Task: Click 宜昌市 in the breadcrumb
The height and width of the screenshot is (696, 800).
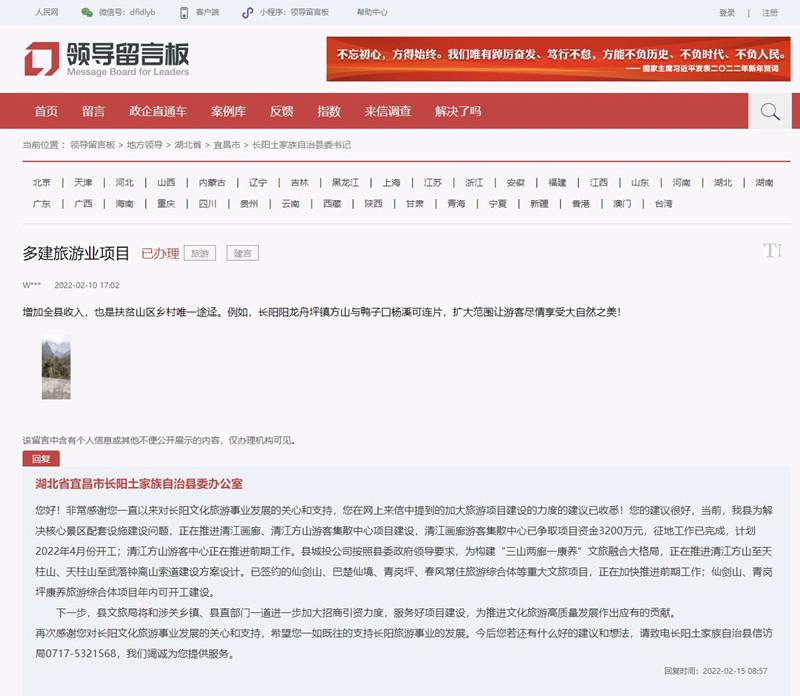Action: (x=227, y=145)
